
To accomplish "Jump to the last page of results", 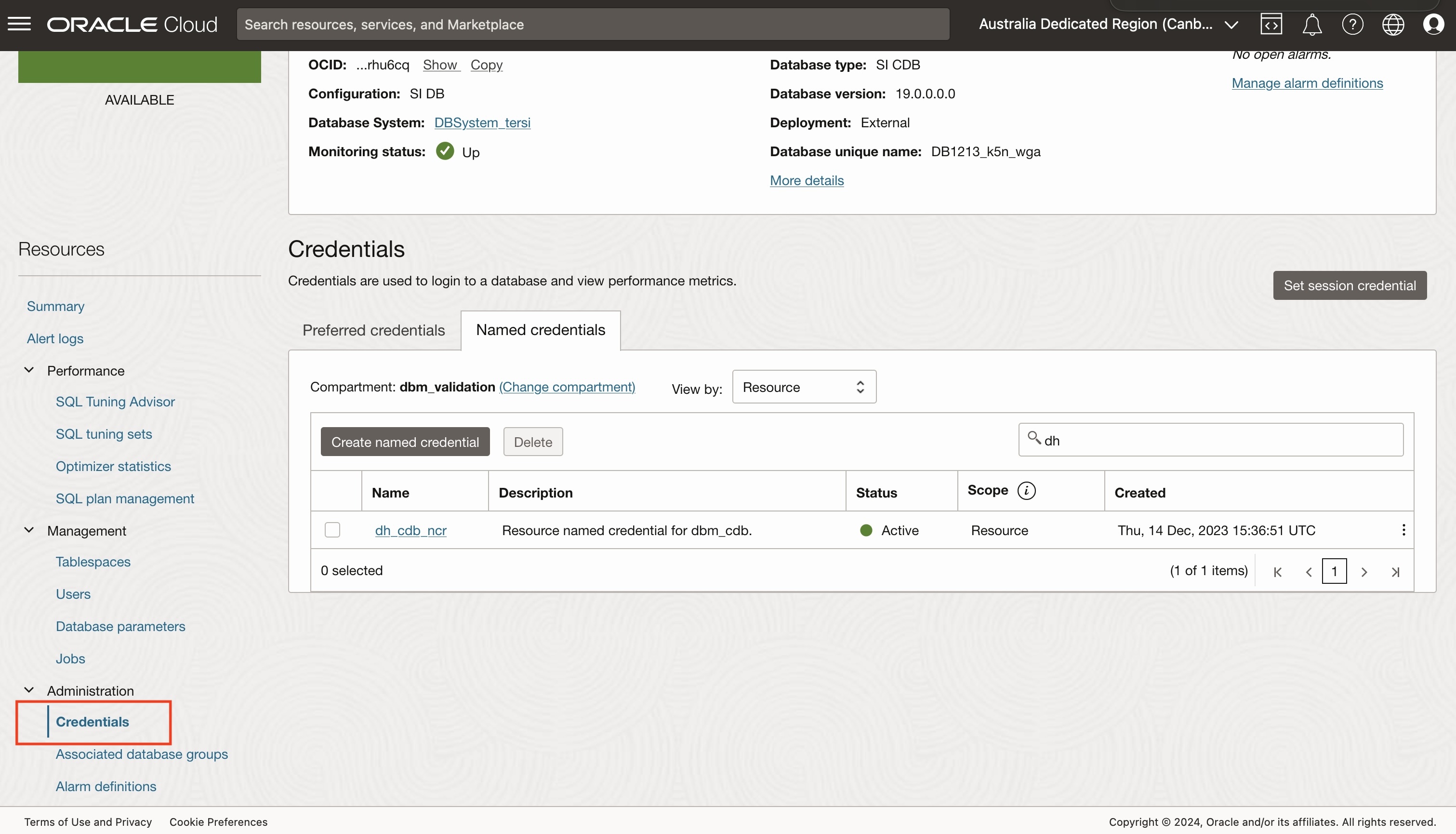I will [x=1395, y=572].
